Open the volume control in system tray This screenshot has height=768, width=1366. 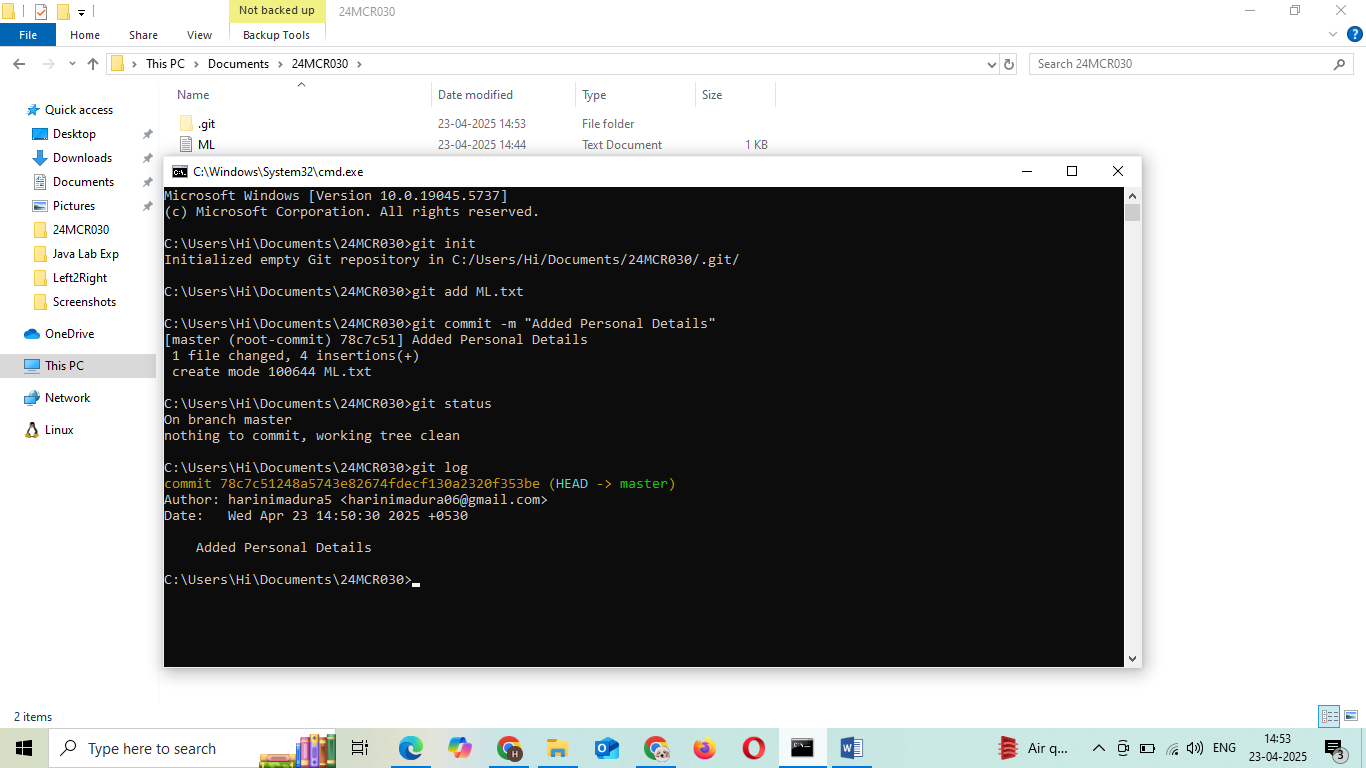point(1194,748)
